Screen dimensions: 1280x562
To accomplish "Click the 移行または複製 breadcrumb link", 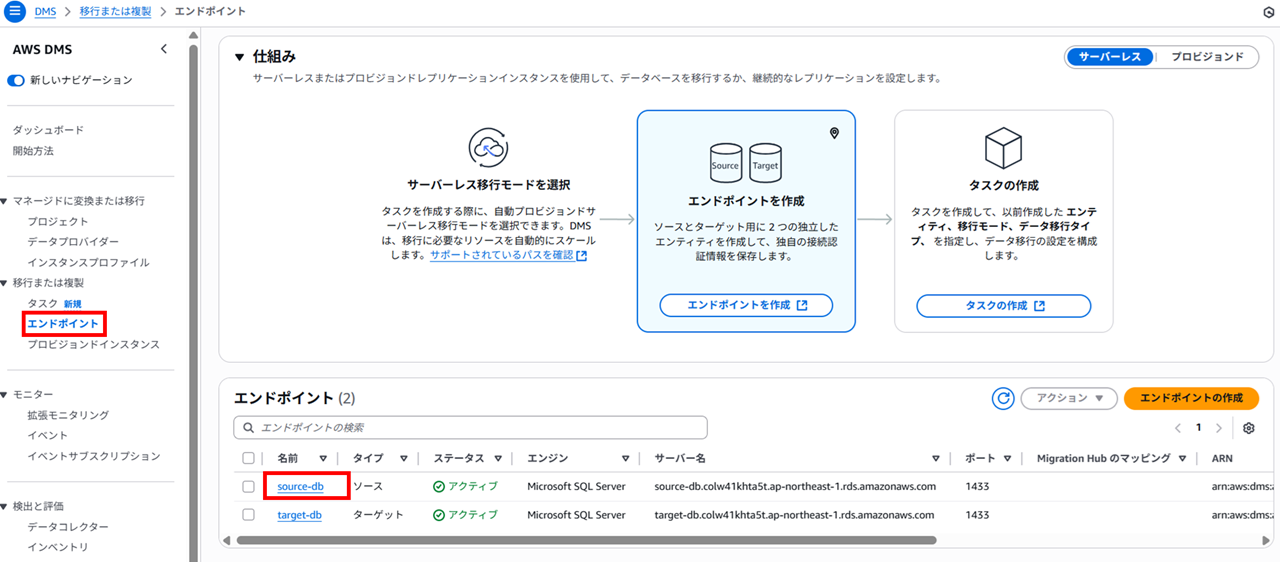I will coord(114,11).
